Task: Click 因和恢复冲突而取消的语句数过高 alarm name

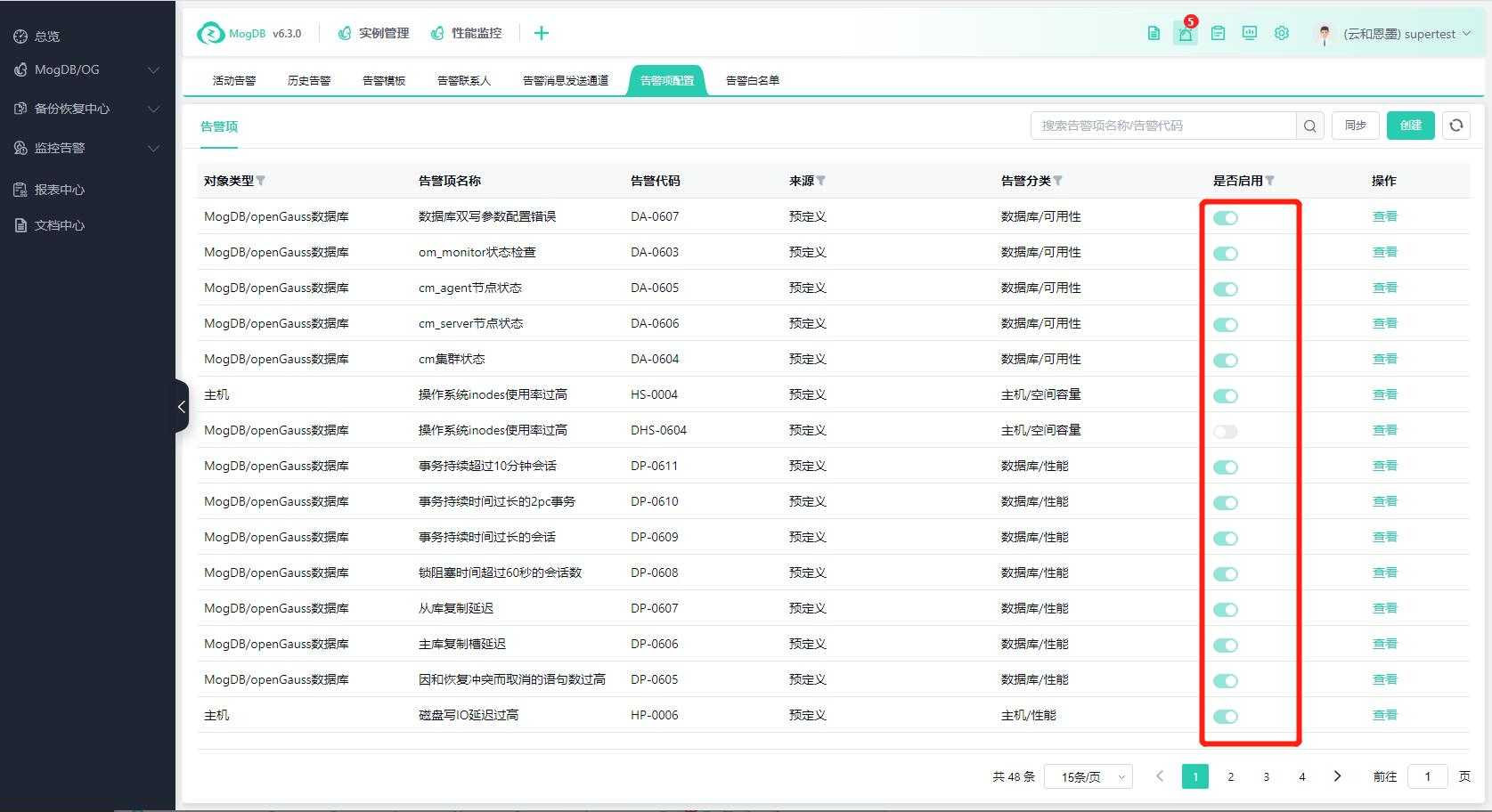Action: click(512, 679)
